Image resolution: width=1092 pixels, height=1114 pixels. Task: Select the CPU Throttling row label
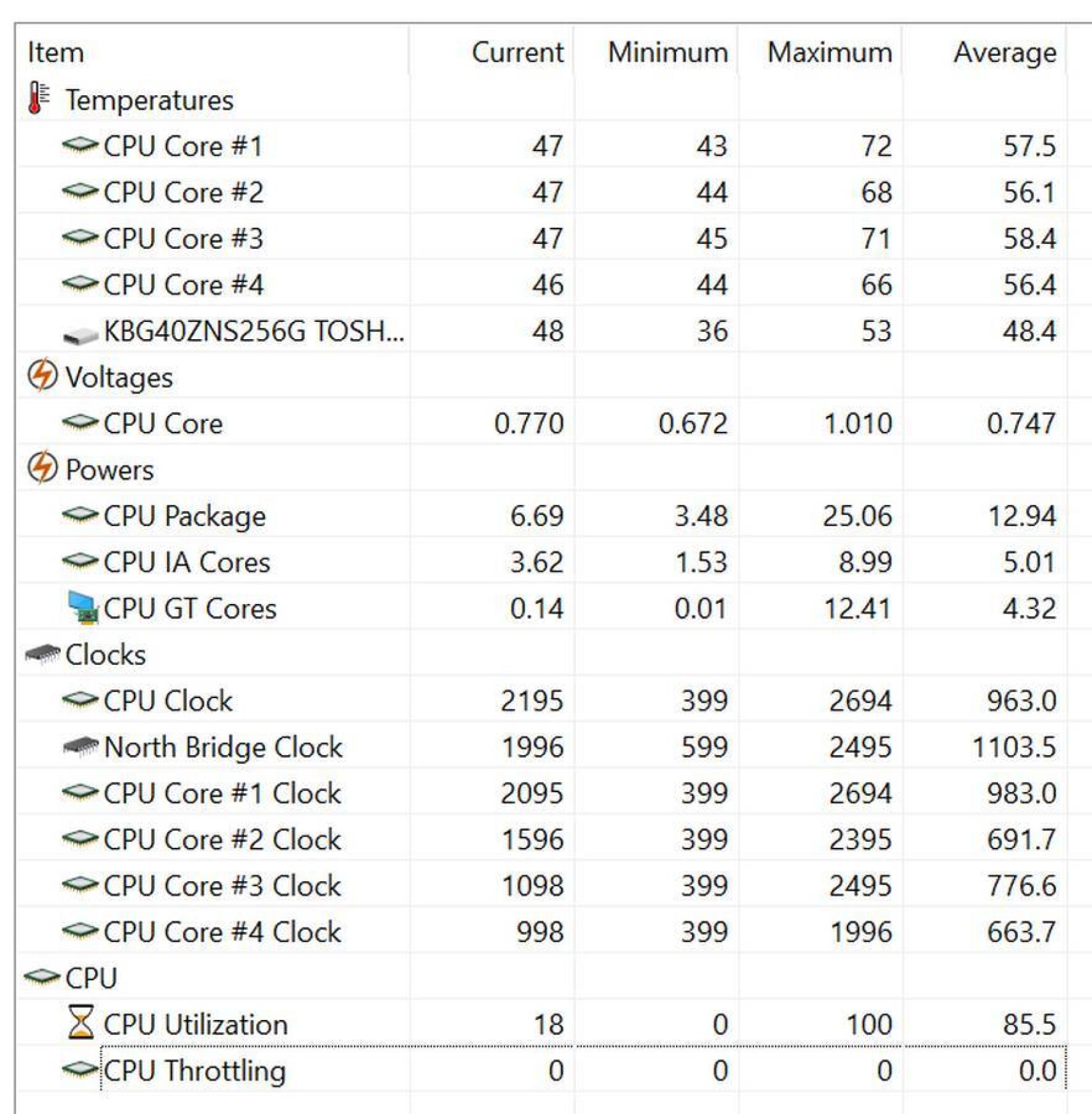coord(195,1071)
